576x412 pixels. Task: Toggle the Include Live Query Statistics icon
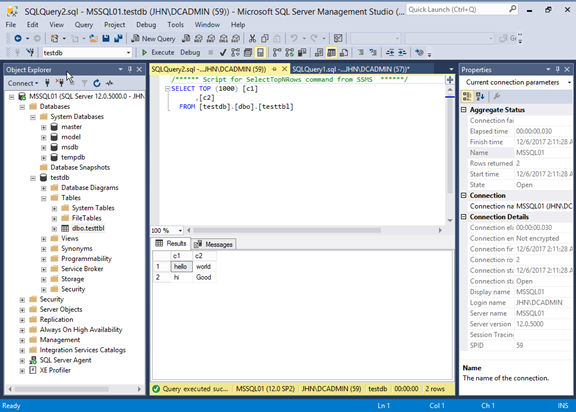[x=289, y=53]
